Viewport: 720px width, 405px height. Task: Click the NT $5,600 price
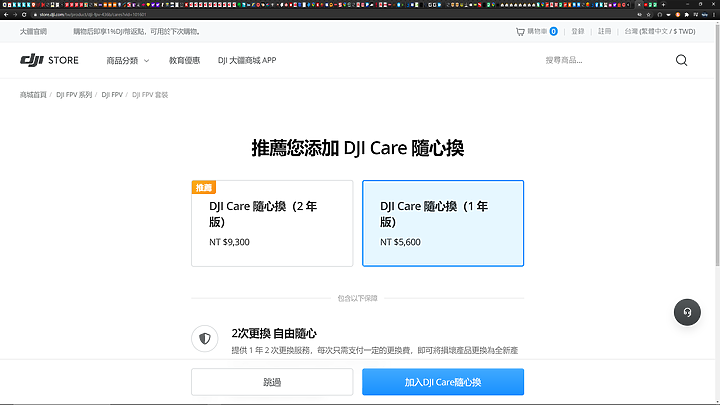[x=400, y=242]
